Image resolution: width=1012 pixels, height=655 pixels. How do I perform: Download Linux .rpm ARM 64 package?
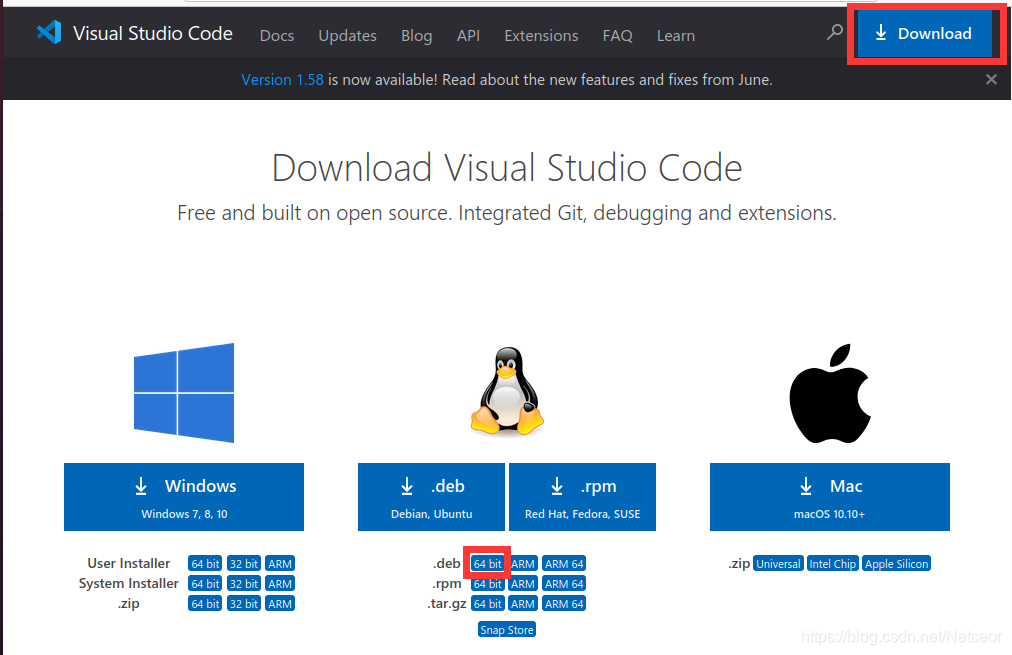point(564,583)
